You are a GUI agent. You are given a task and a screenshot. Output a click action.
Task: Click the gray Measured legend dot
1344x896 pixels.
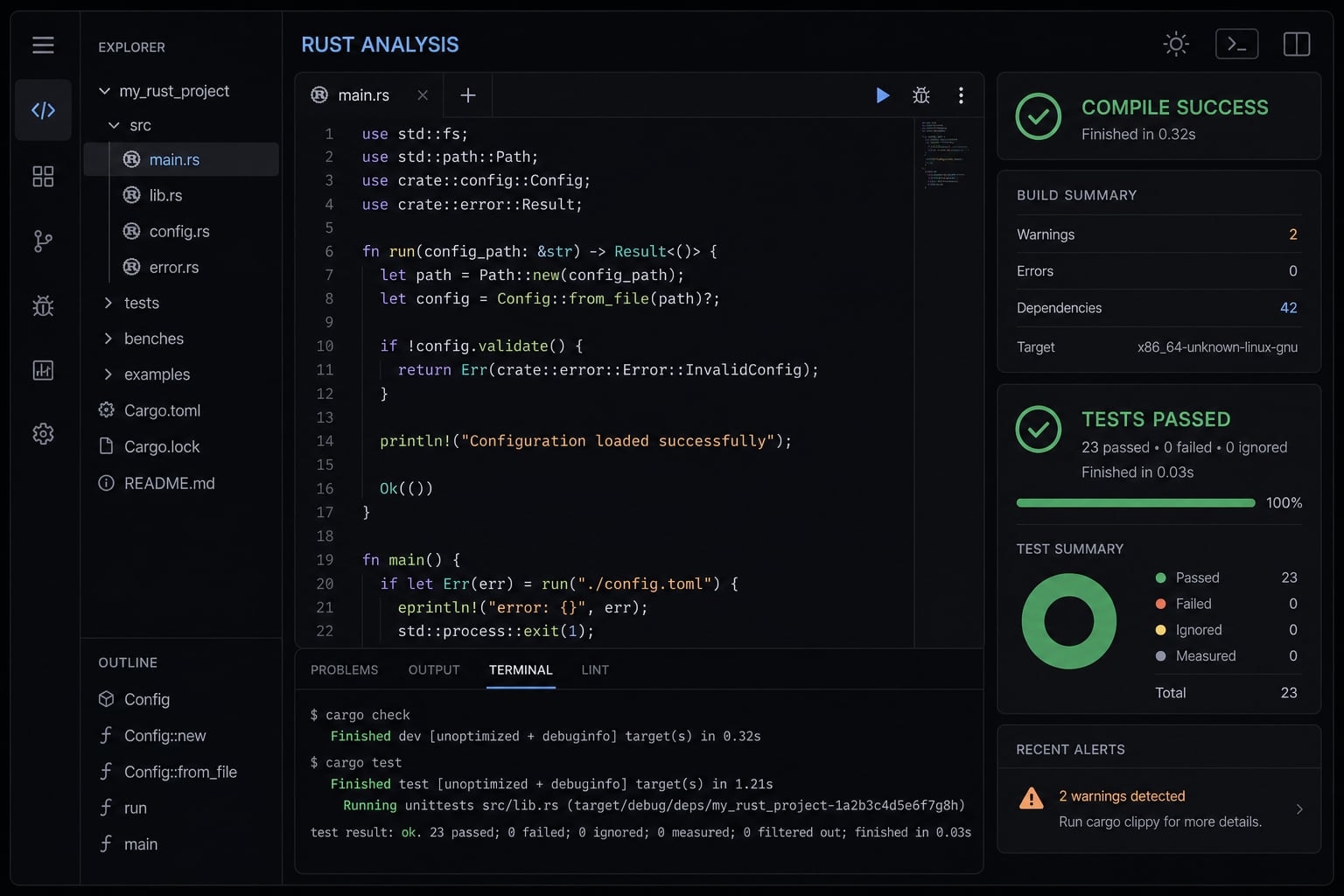[x=1161, y=656]
